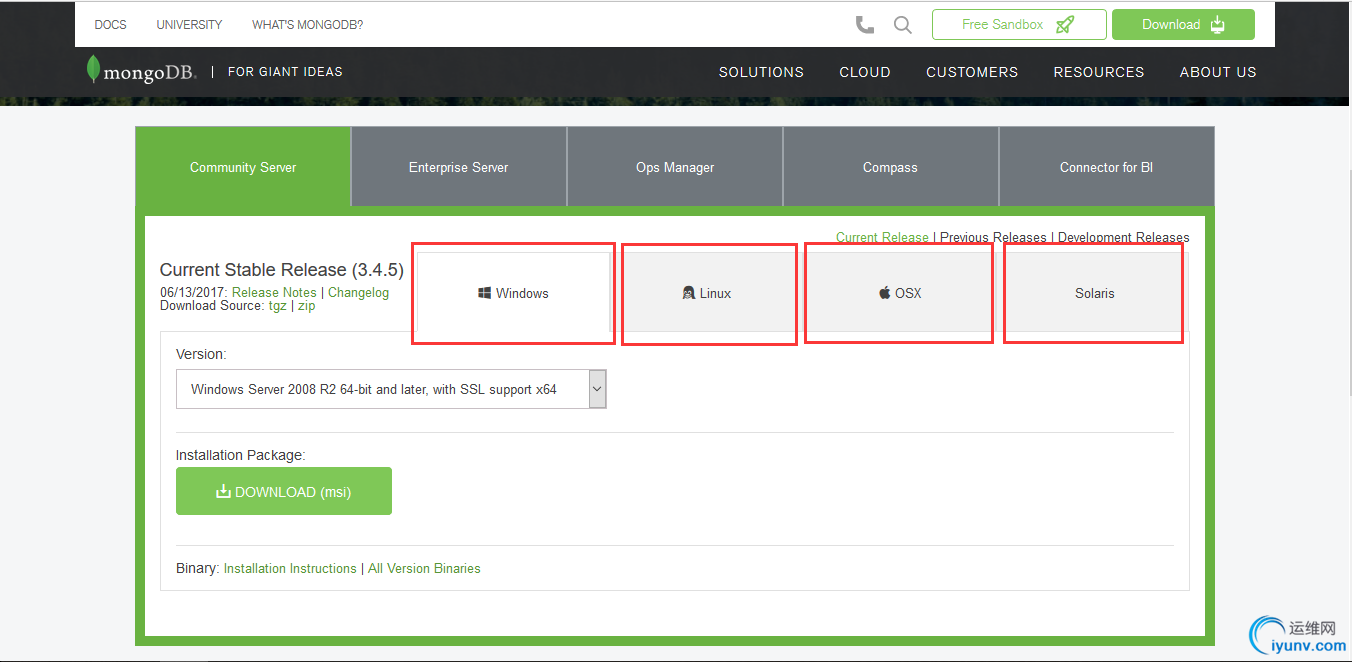
Task: Download the zip source
Action: (x=306, y=306)
